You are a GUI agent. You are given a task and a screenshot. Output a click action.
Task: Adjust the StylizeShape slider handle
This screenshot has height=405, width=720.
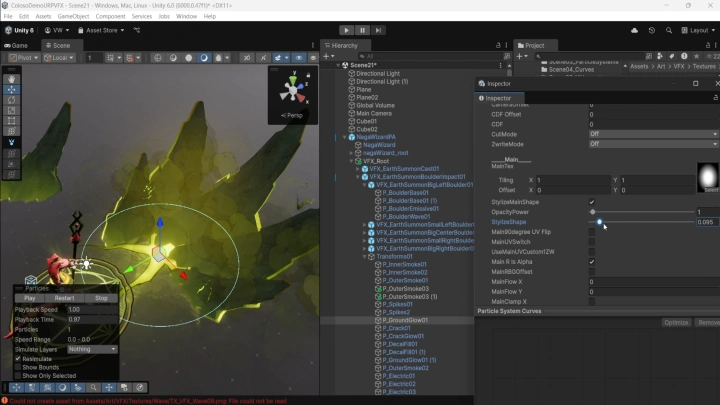point(599,222)
